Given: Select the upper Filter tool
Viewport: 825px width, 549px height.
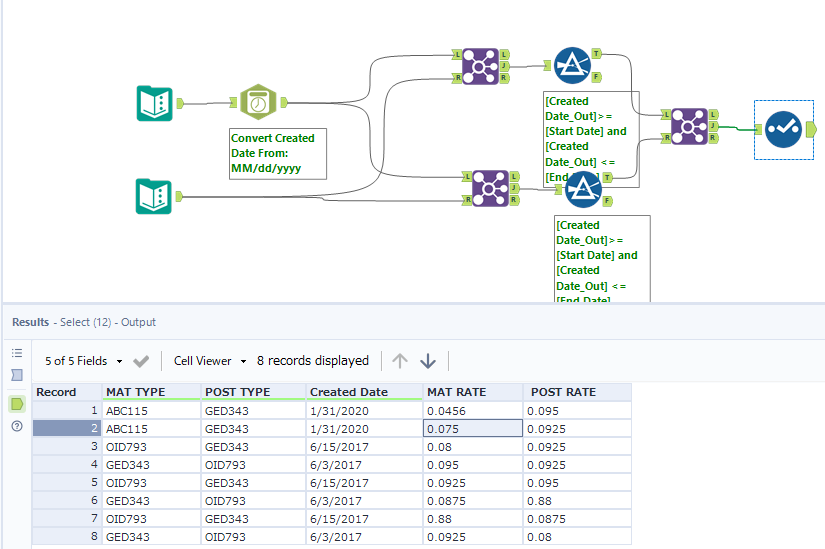Looking at the screenshot, I should [x=571, y=64].
